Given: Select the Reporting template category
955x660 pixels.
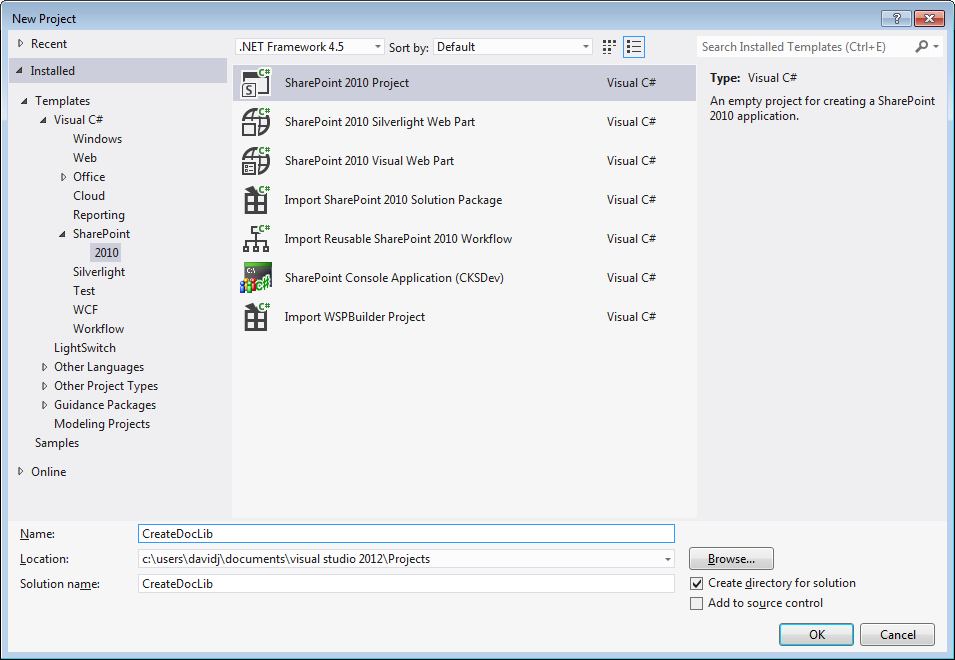Looking at the screenshot, I should tap(99, 215).
